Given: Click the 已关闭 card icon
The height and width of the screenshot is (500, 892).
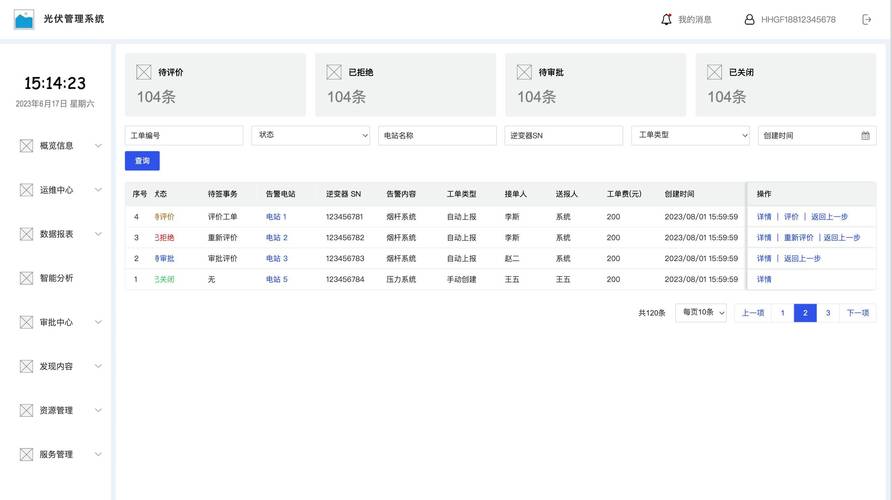Looking at the screenshot, I should coord(715,72).
